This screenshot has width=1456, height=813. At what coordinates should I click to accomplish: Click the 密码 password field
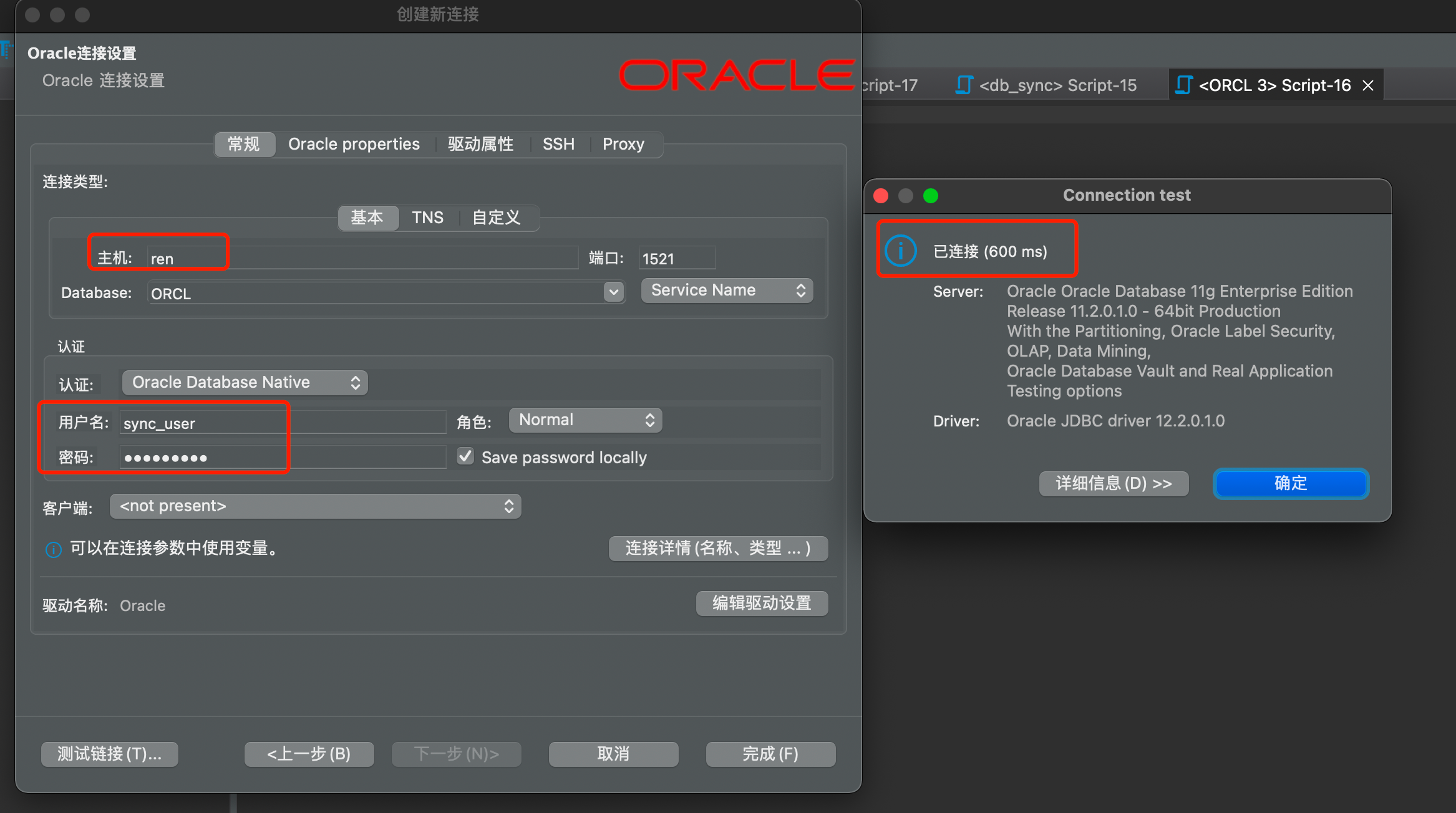pos(283,457)
